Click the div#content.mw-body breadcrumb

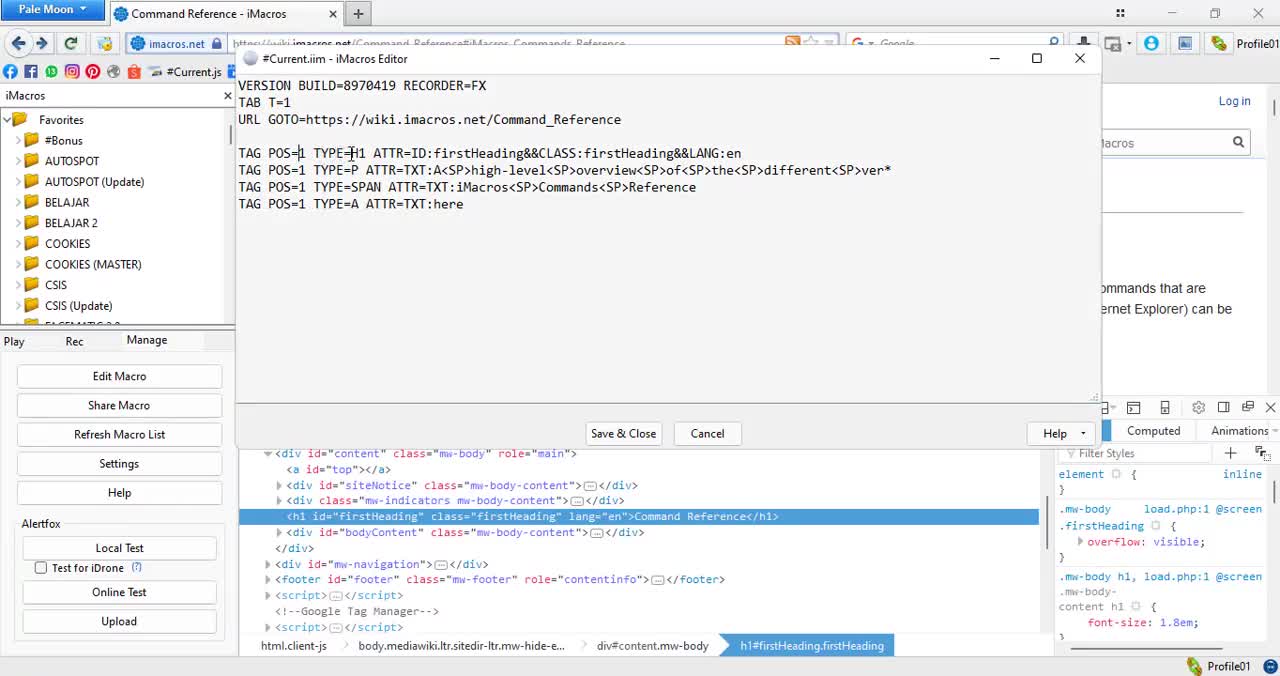(652, 646)
